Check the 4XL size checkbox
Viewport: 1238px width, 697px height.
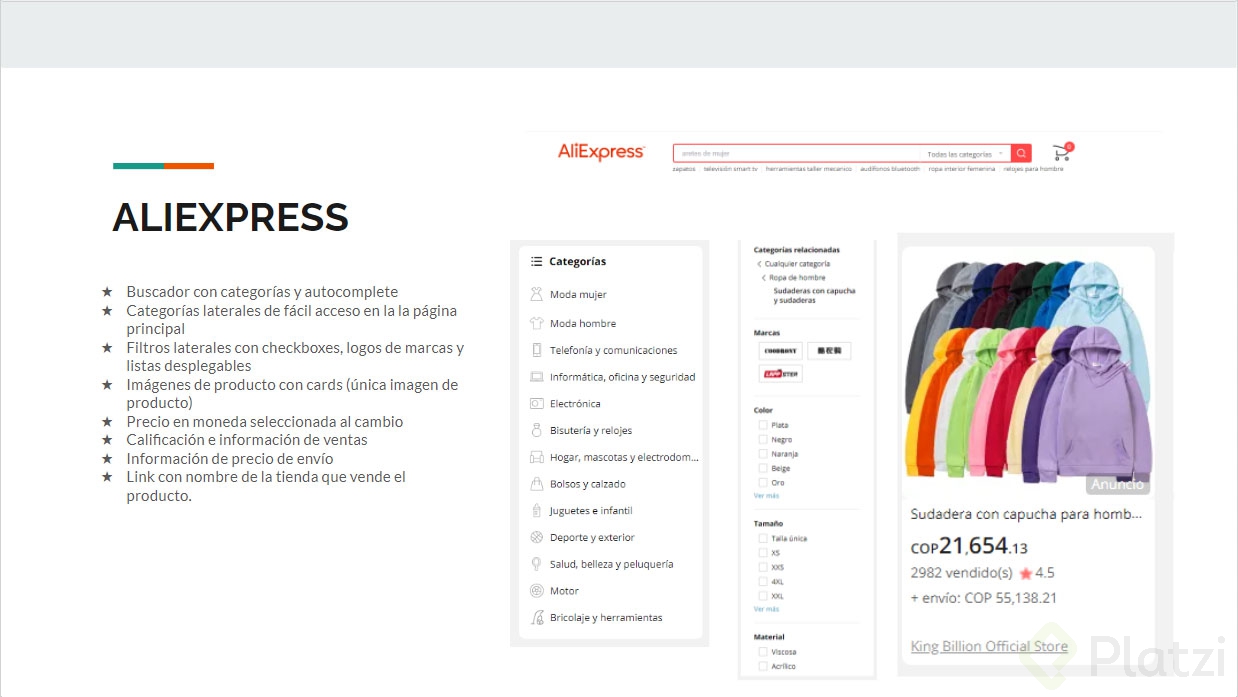click(763, 581)
